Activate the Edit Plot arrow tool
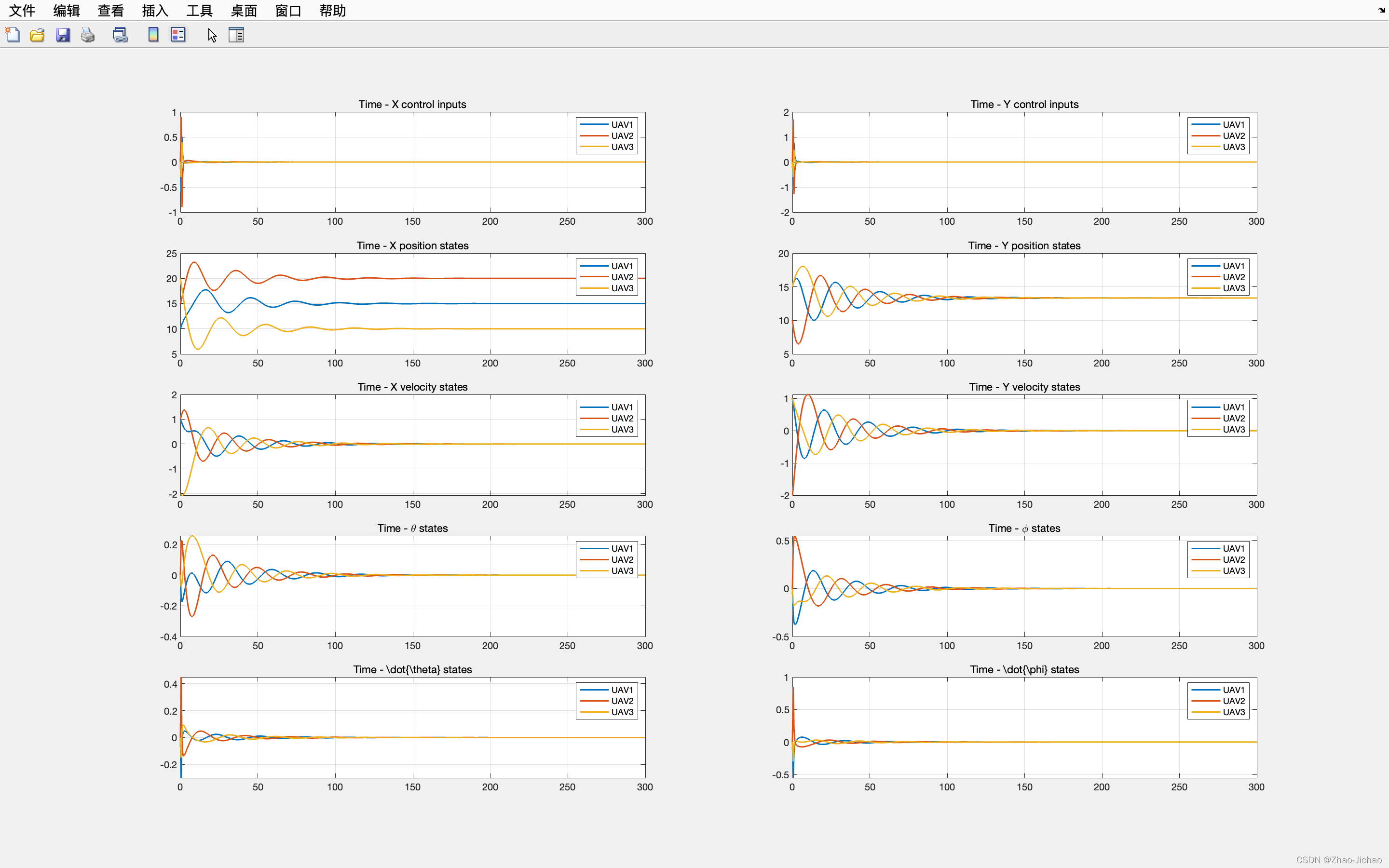 point(212,35)
